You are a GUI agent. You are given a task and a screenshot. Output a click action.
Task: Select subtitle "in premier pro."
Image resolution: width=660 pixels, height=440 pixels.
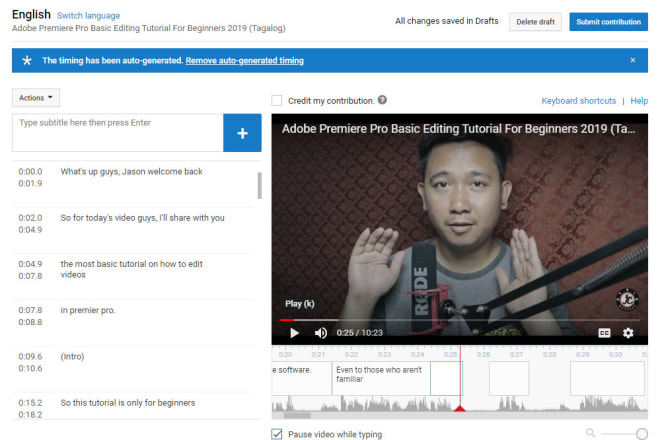click(x=88, y=310)
